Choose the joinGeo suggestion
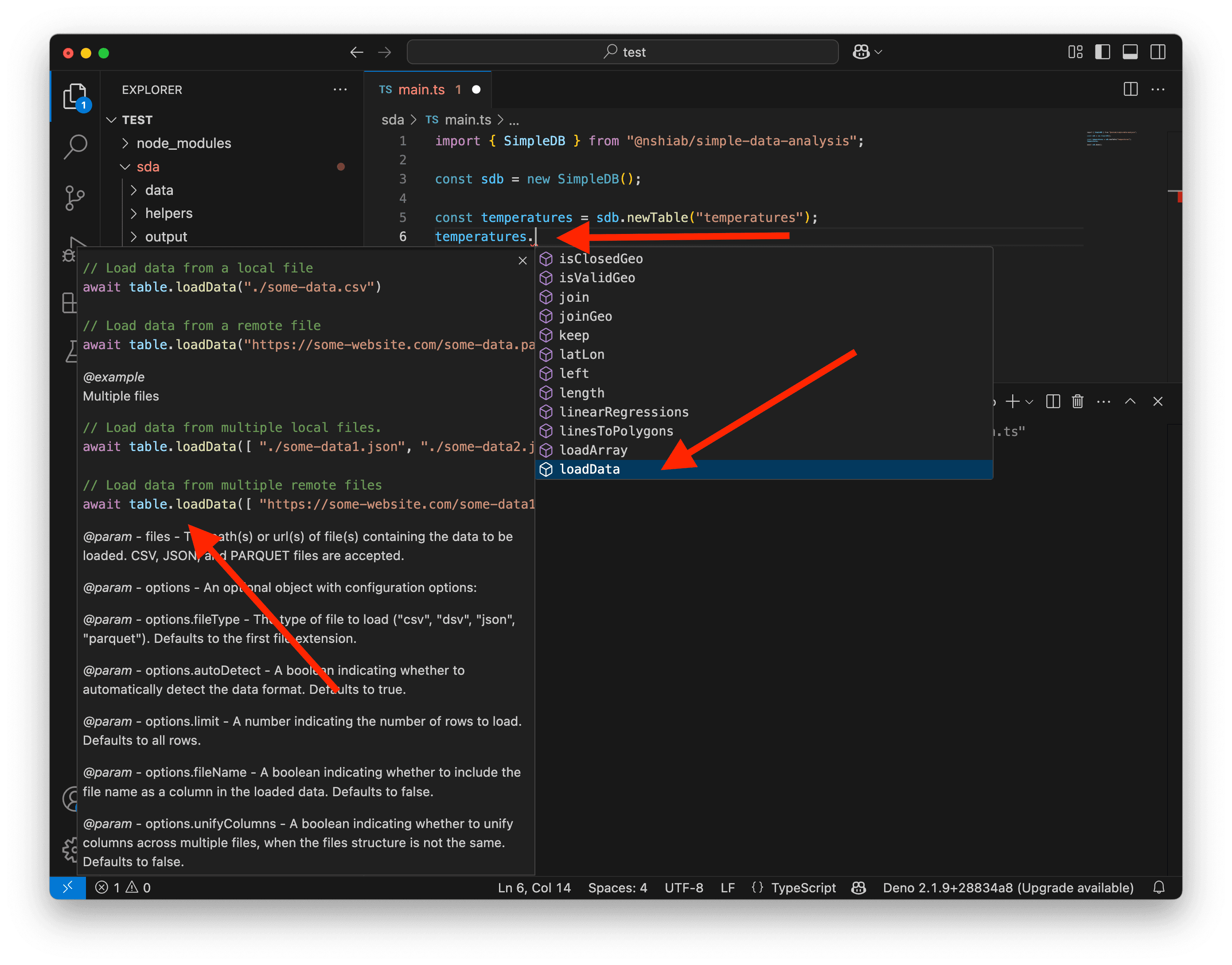The height and width of the screenshot is (965, 1232). tap(764, 316)
